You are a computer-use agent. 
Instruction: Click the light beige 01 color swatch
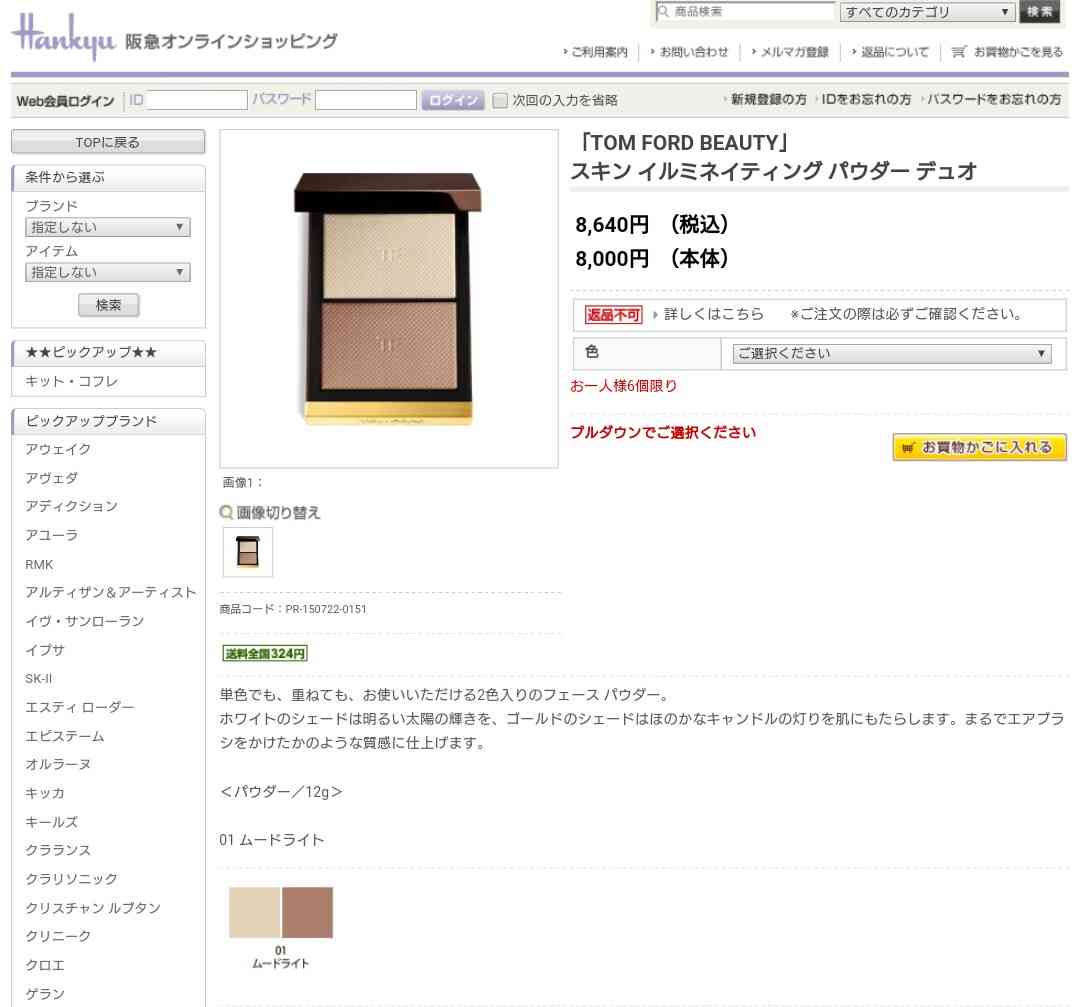coord(254,913)
